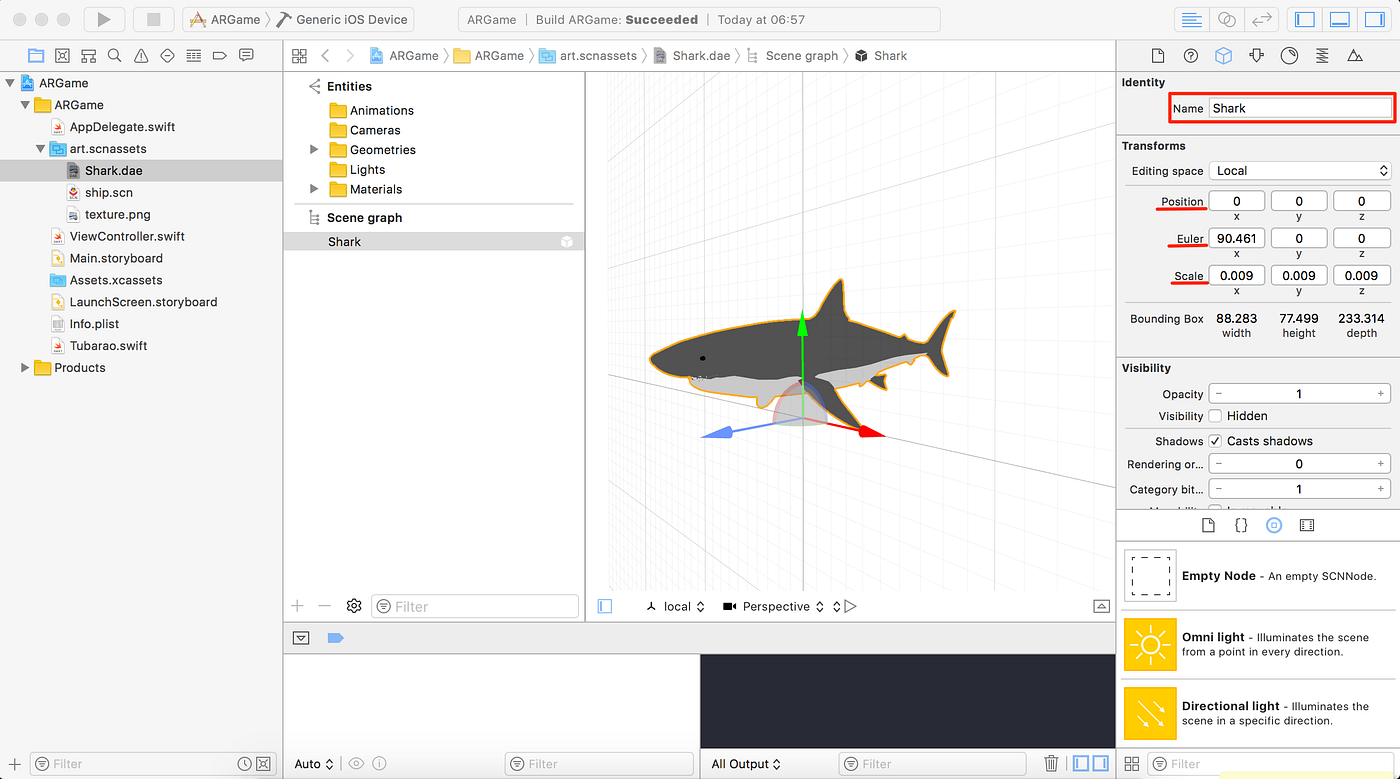Open the Editing space dropdown

pos(1300,171)
